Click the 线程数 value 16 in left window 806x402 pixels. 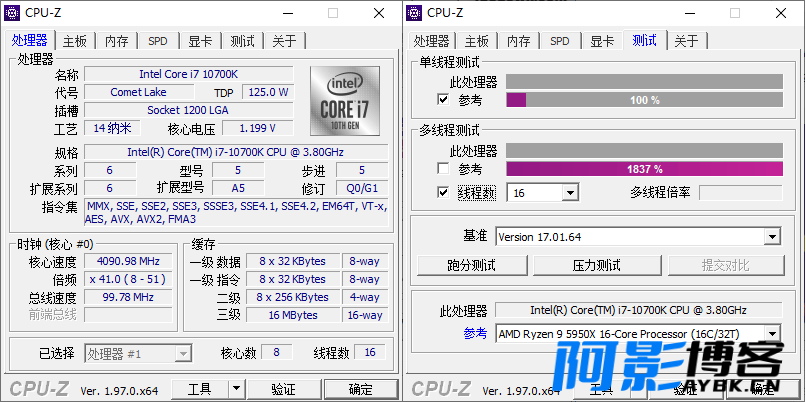point(370,352)
